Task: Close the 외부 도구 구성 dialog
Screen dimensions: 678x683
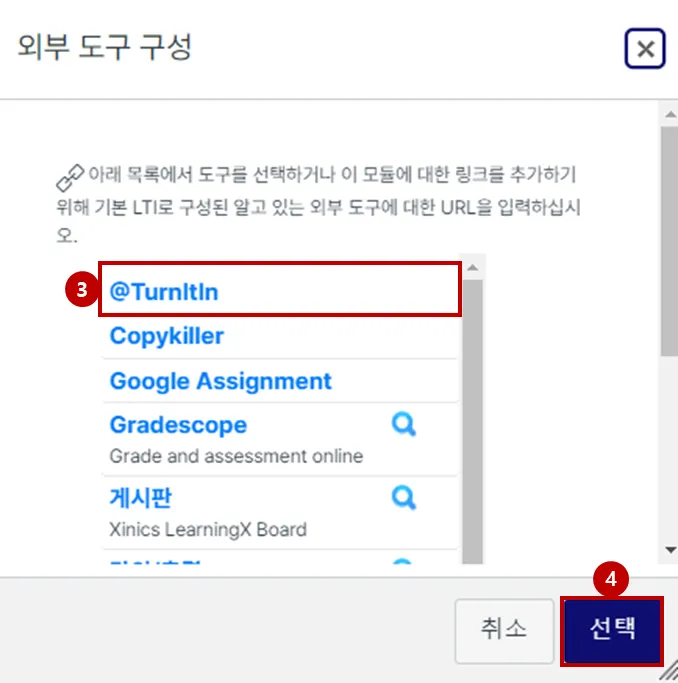Action: [644, 48]
